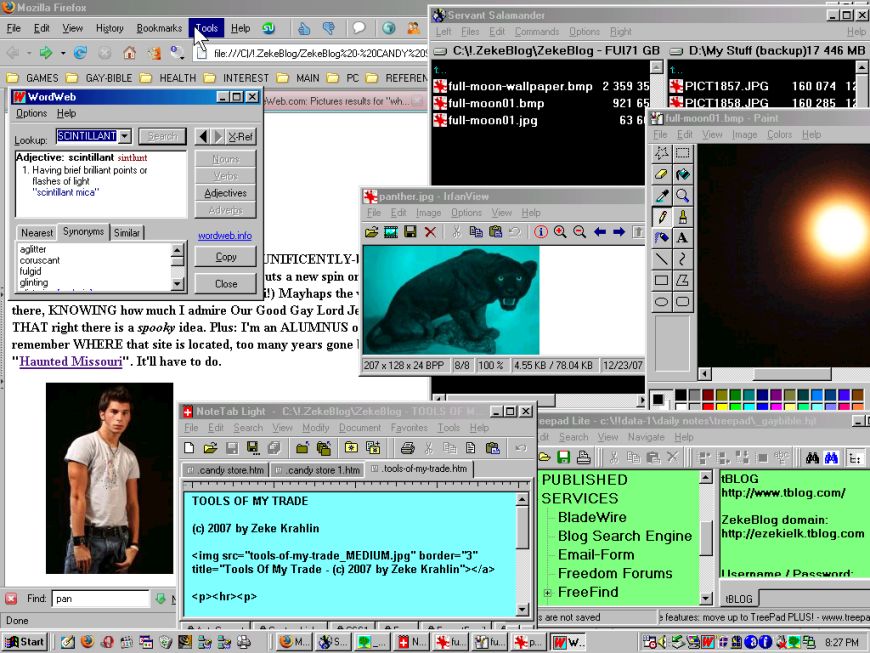Click the floppy Save icon in IrfanView
870x653 pixels.
(x=411, y=232)
